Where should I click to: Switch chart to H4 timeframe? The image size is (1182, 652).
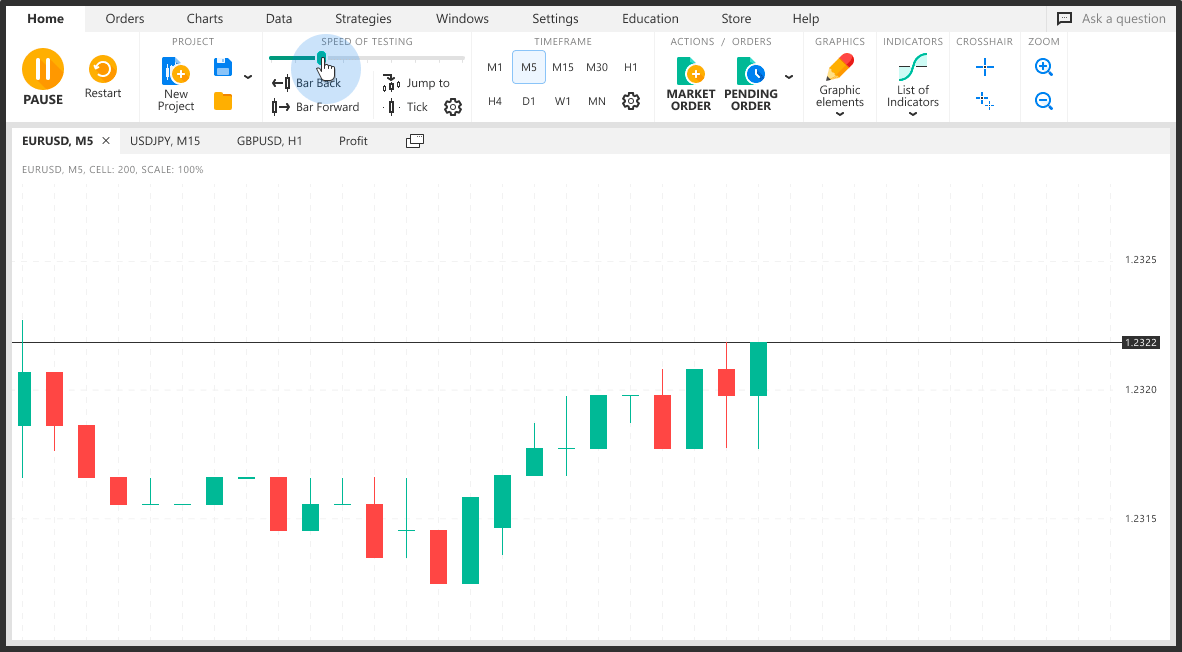(494, 101)
